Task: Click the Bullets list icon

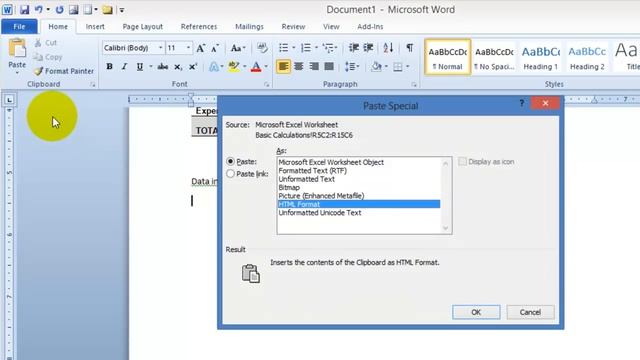Action: pos(283,48)
